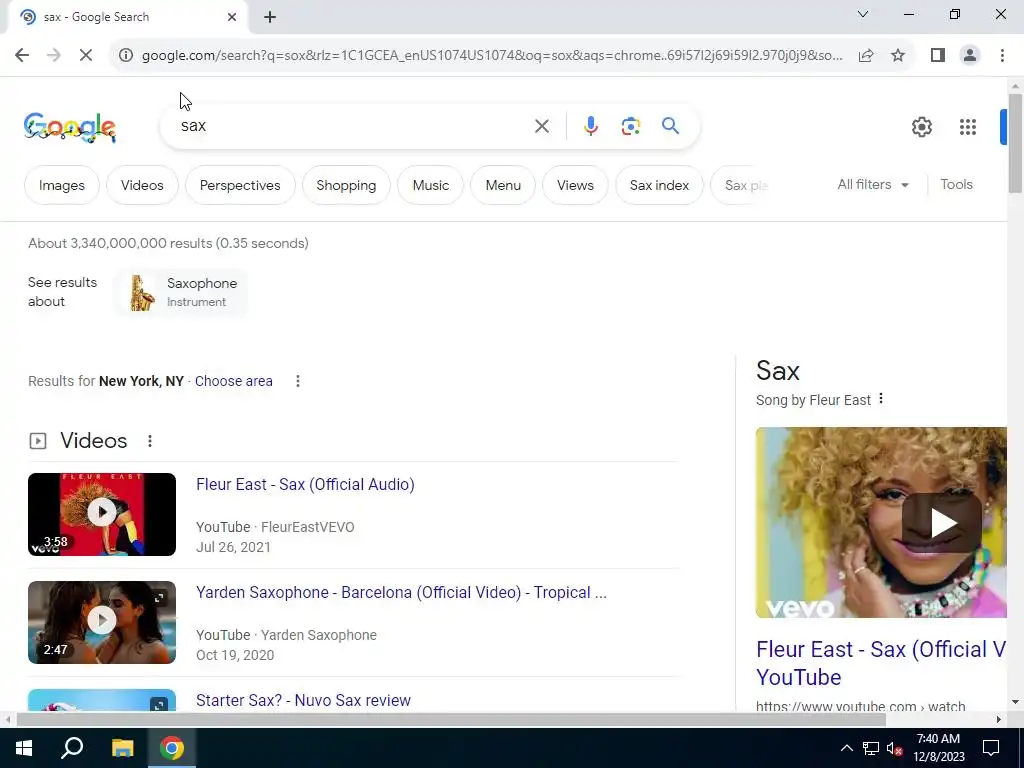Submit search with magnifier icon
Image resolution: width=1024 pixels, height=768 pixels.
point(670,125)
